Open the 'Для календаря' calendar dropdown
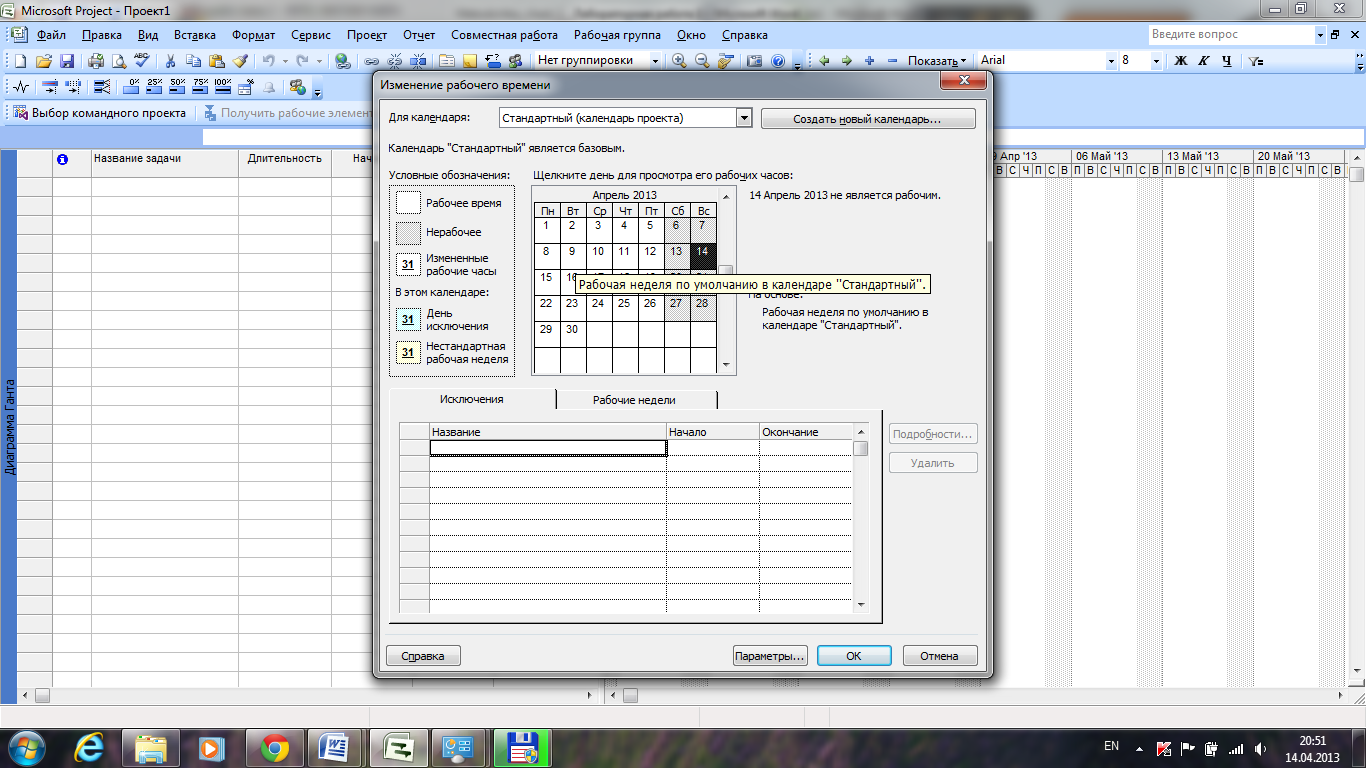Image resolution: width=1366 pixels, height=768 pixels. tap(743, 118)
